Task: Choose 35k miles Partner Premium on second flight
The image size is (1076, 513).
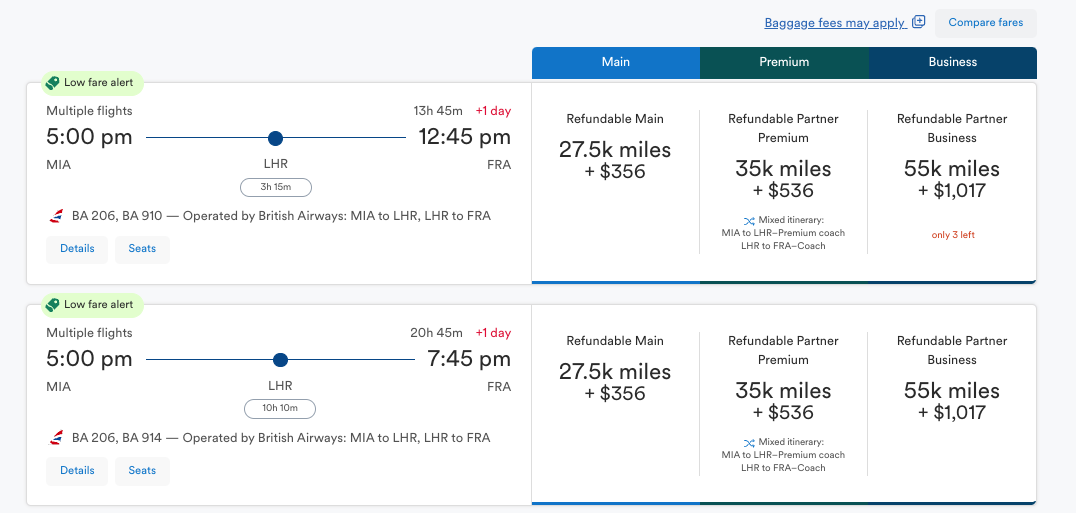Action: click(784, 401)
